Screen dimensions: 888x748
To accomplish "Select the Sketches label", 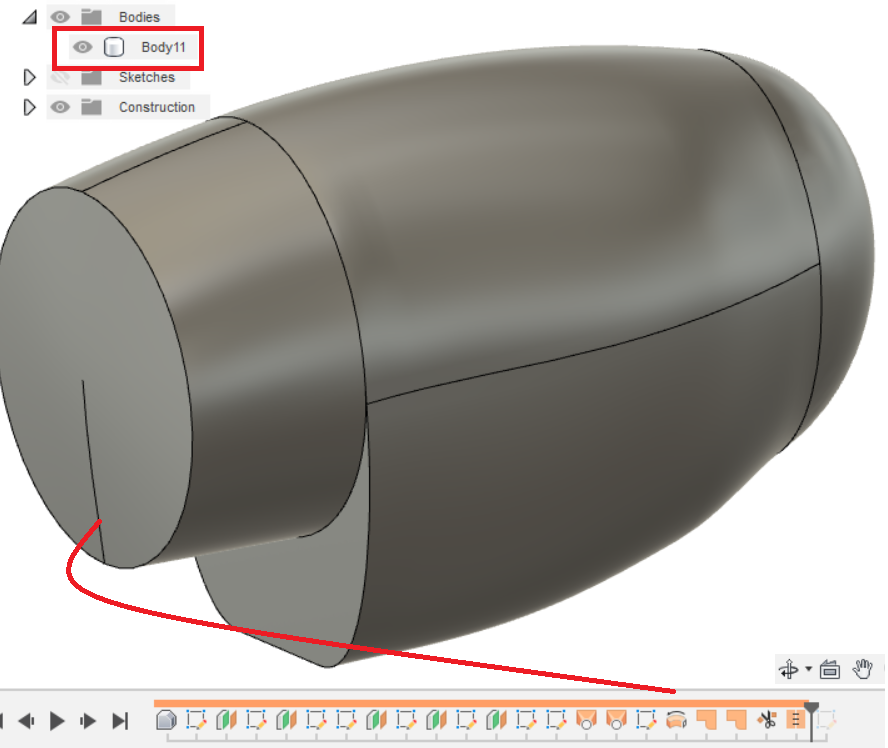I will (x=147, y=77).
